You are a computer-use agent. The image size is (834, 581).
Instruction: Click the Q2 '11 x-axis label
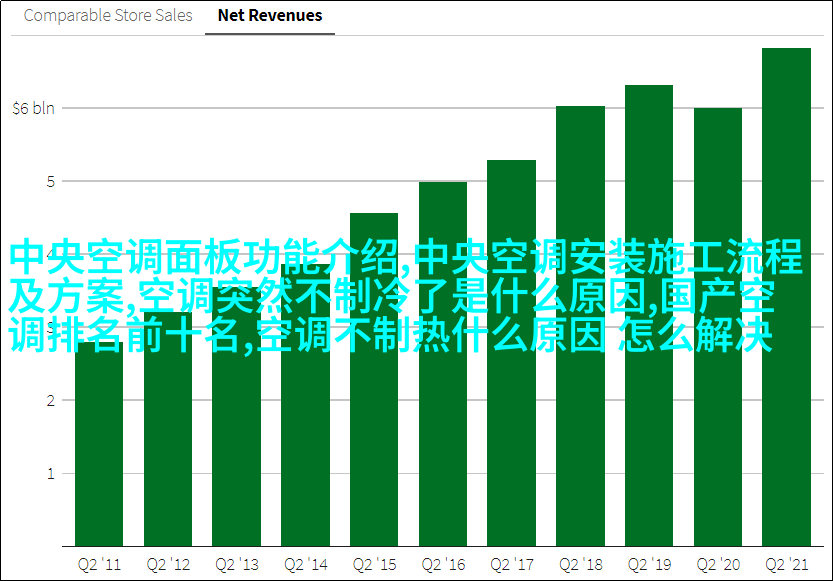coord(99,564)
